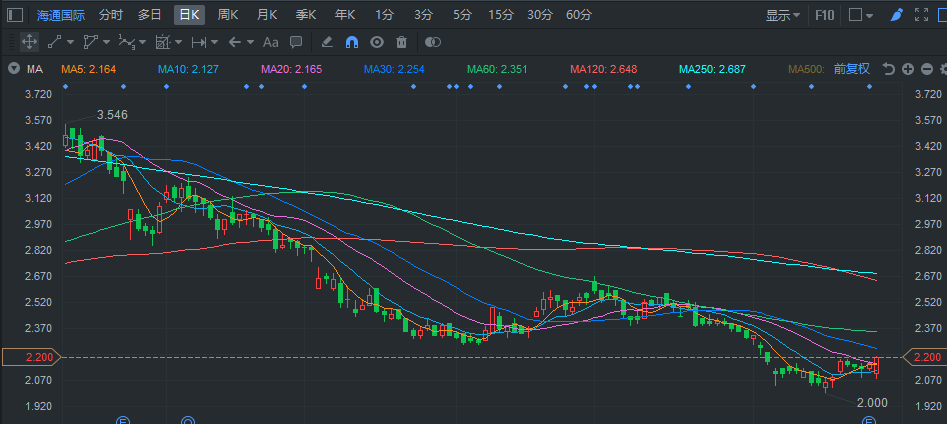
Task: Zoom out with the minus icon
Action: pyautogui.click(x=927, y=69)
